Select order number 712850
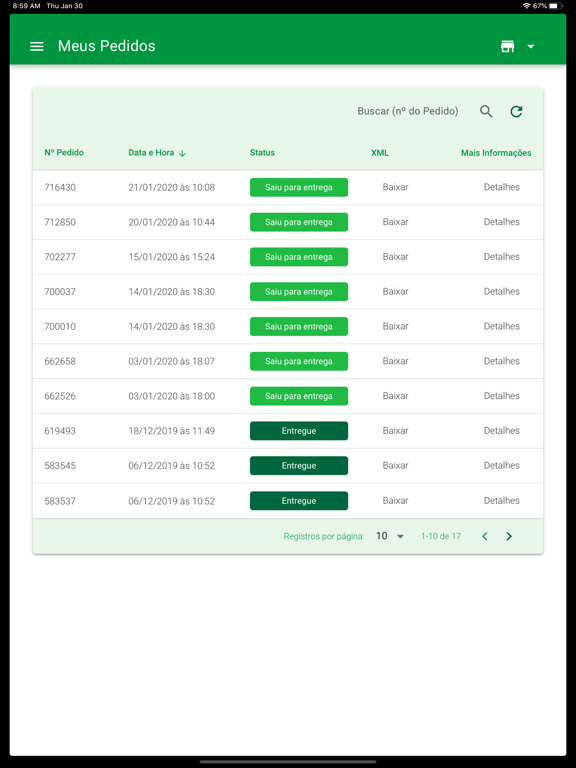The image size is (576, 768). pos(60,222)
